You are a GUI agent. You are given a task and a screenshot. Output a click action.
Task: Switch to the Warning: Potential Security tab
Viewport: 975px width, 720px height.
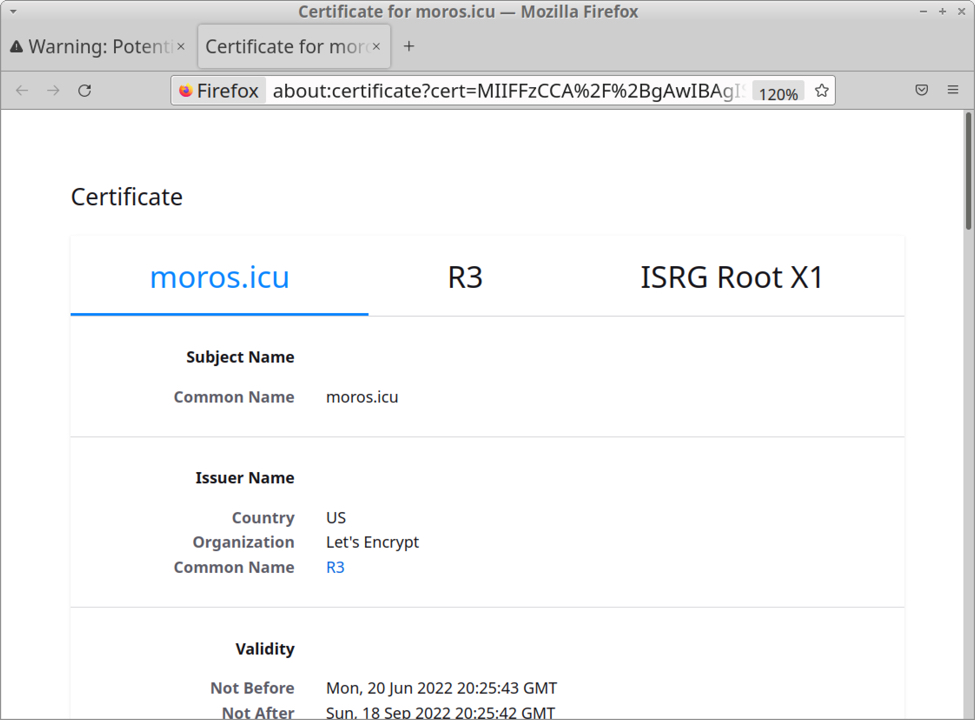(90, 46)
